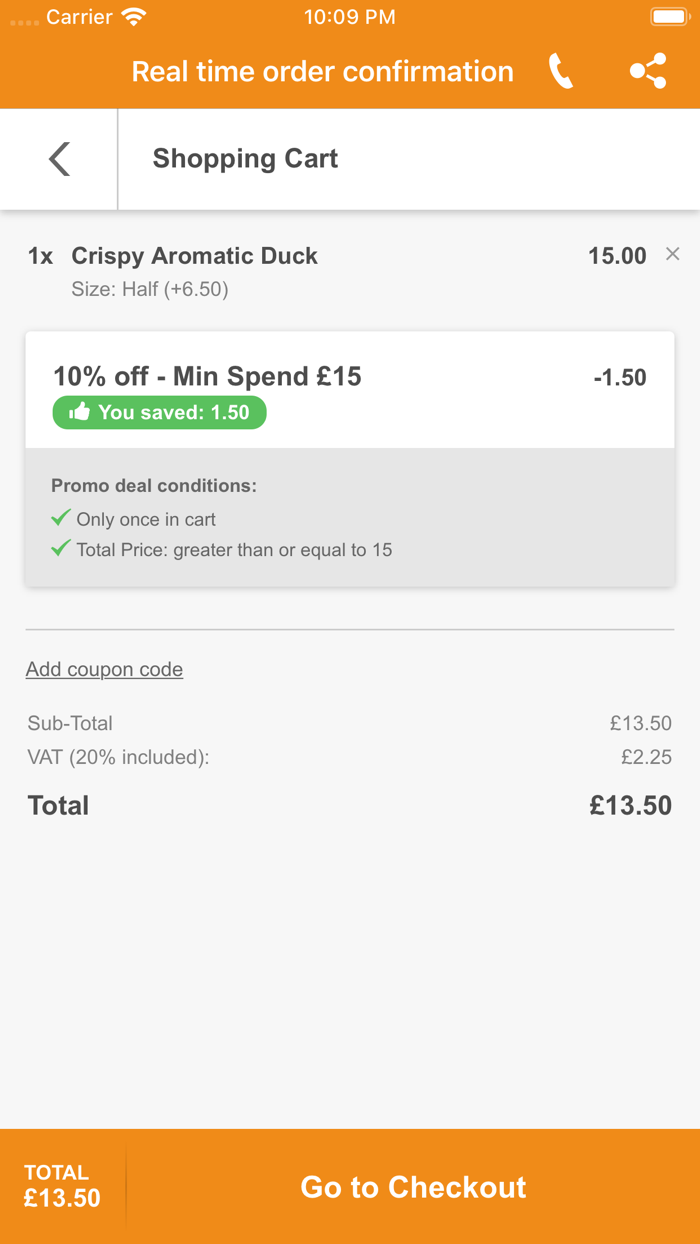Tap the Only once in cart checkmark
The height and width of the screenshot is (1244, 700).
pos(61,518)
